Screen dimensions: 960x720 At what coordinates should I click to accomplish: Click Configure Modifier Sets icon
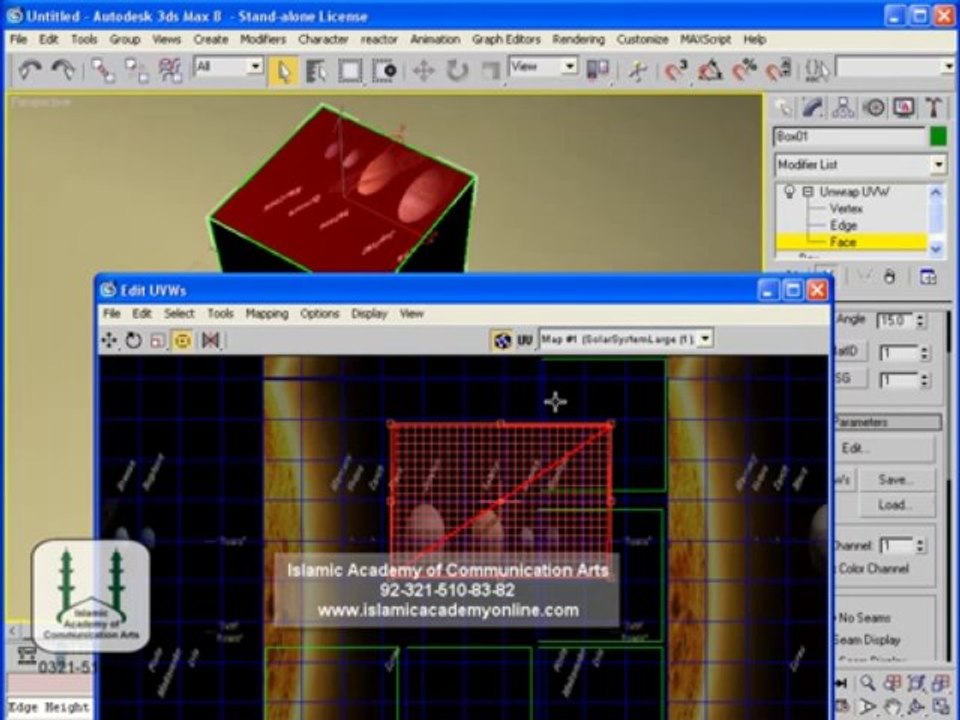927,277
